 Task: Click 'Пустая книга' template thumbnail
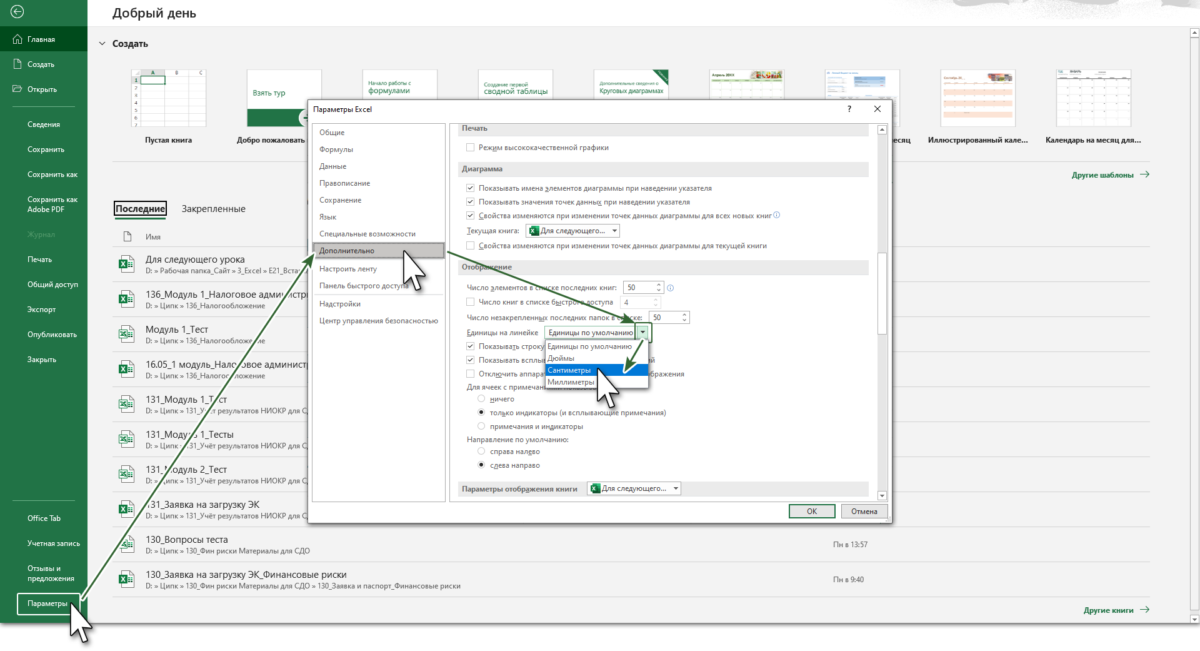pos(168,99)
